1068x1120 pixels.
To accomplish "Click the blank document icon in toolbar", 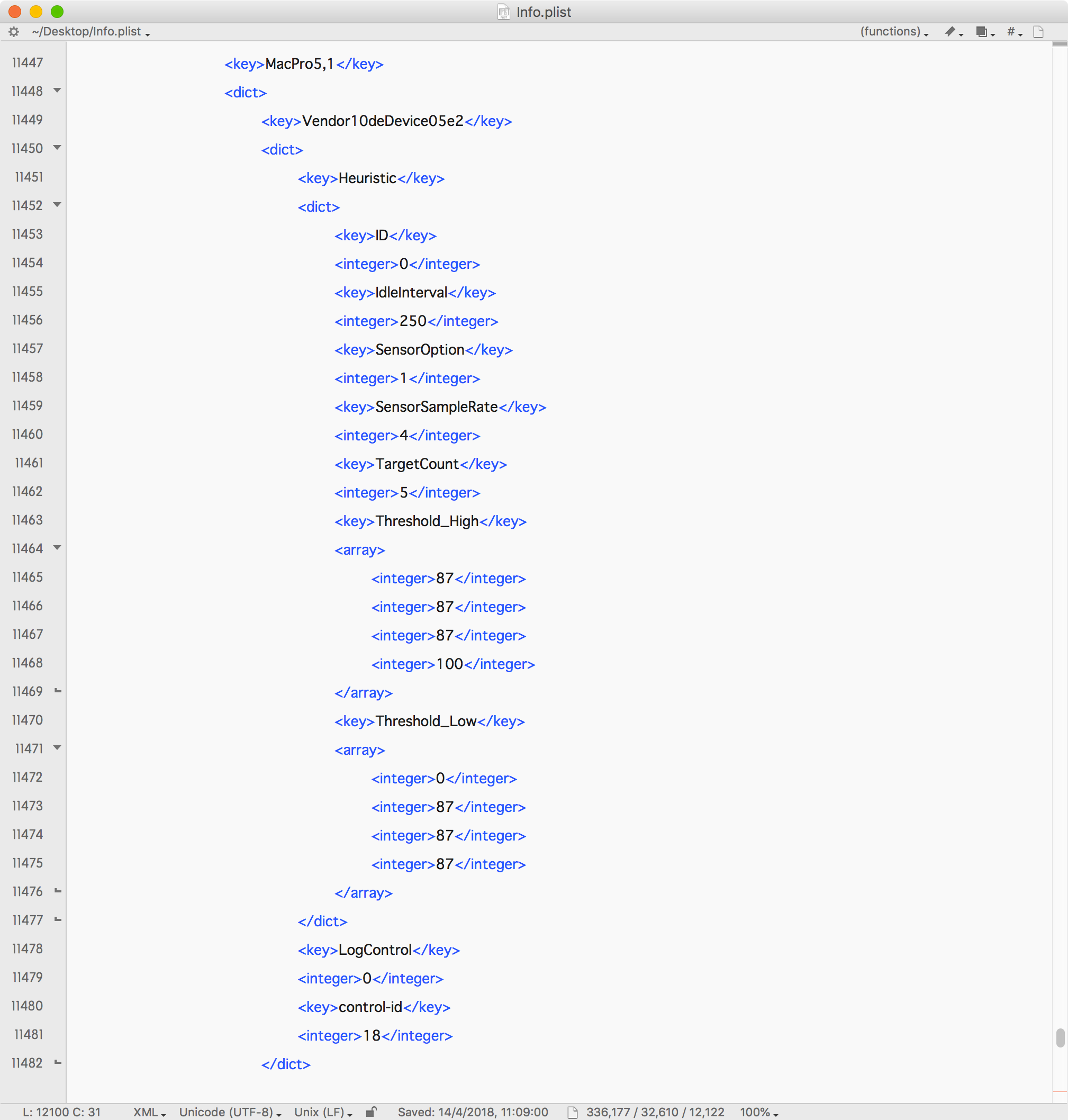I will click(x=1038, y=32).
